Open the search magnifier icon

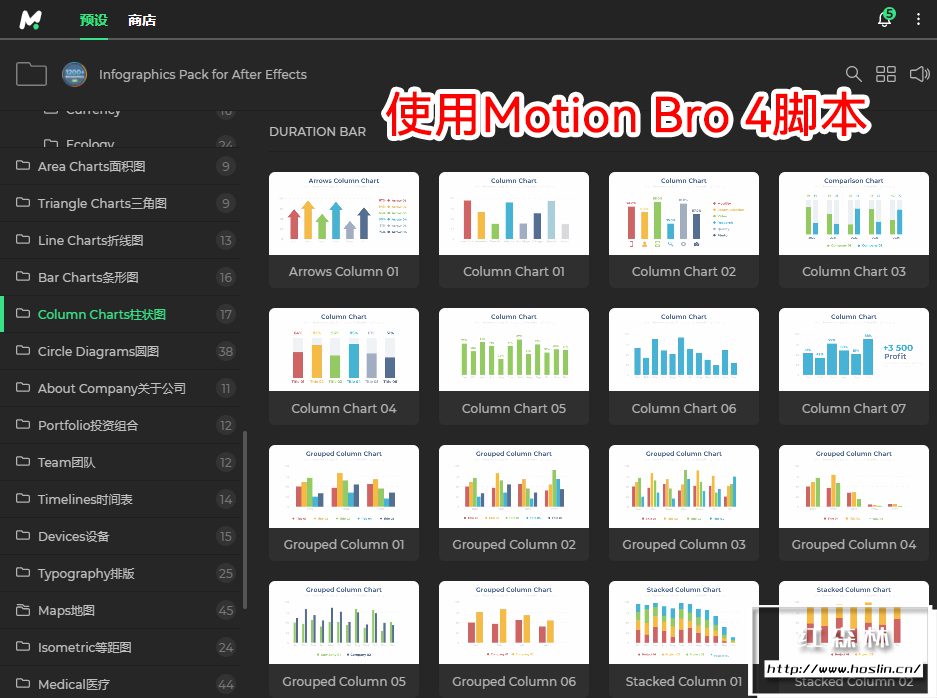click(853, 74)
